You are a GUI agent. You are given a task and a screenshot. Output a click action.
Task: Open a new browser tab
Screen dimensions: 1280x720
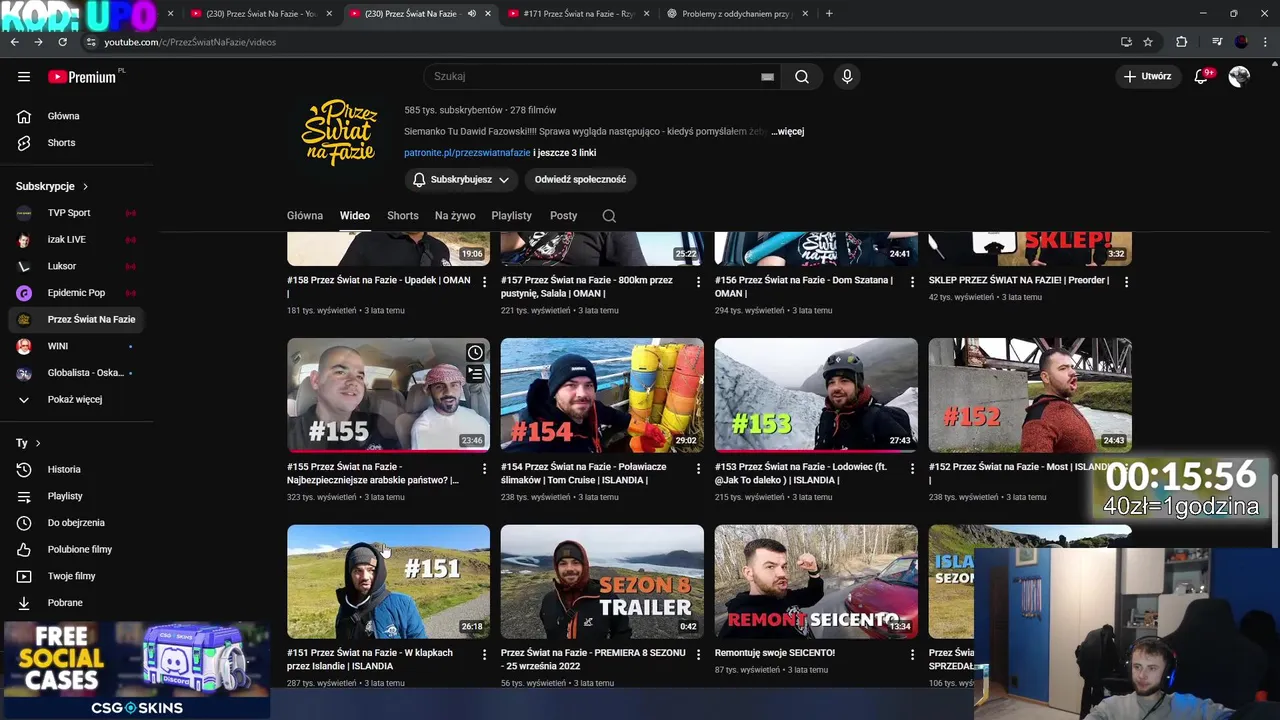pyautogui.click(x=829, y=14)
